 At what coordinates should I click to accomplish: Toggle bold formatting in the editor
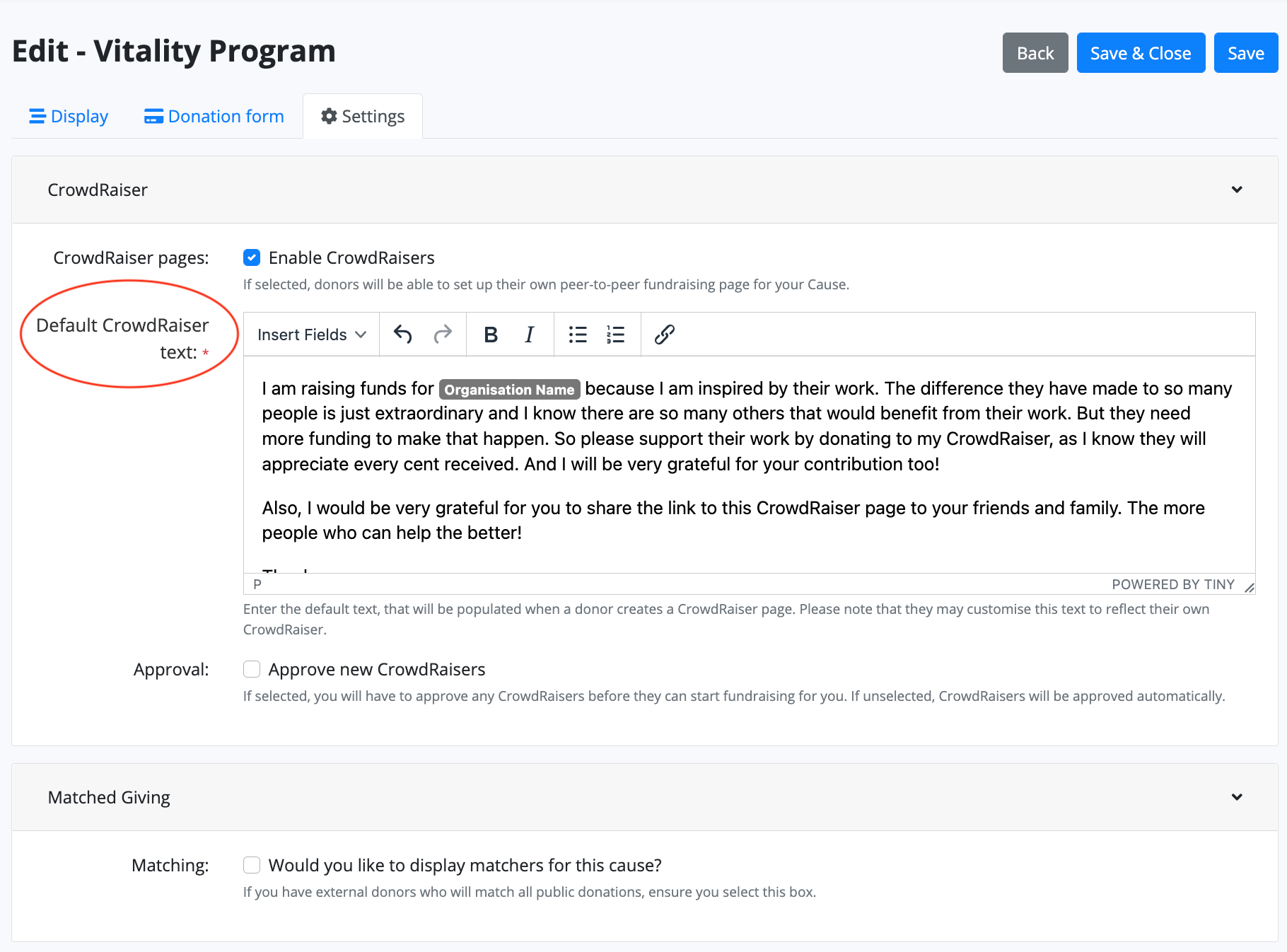[x=490, y=335]
